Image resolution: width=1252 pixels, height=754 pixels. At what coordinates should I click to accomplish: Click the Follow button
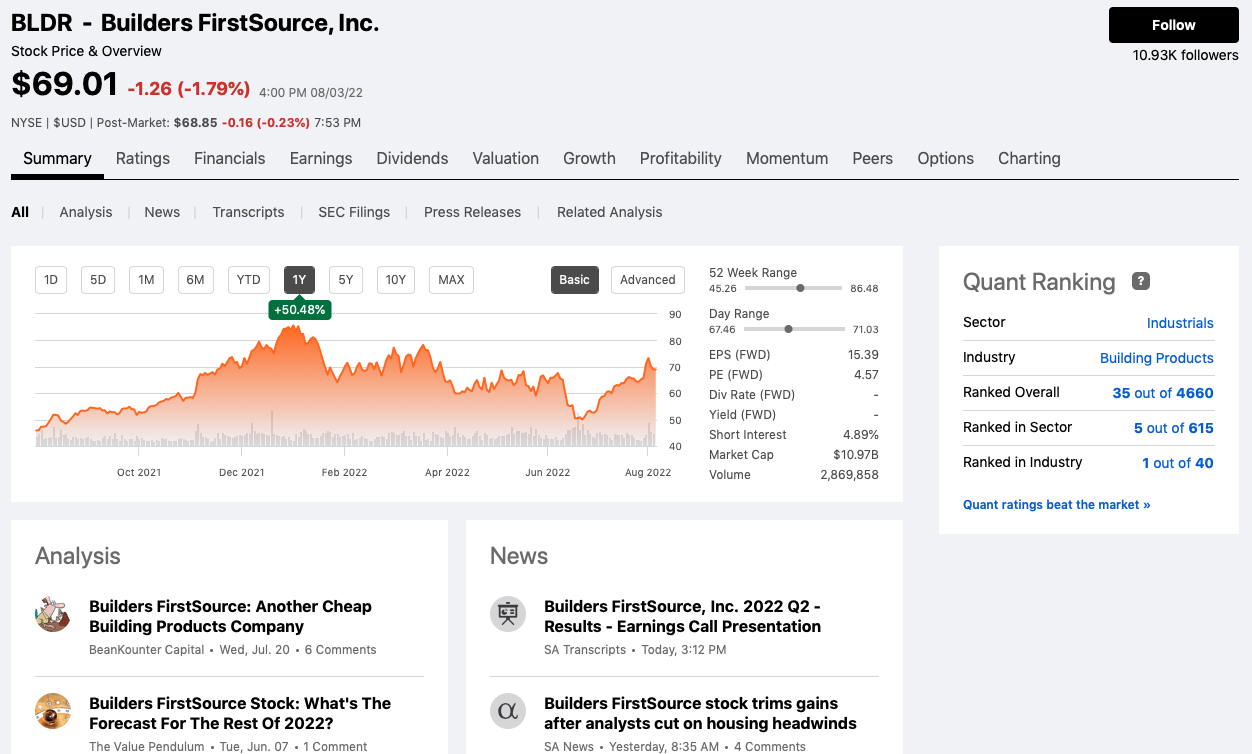pos(1174,25)
